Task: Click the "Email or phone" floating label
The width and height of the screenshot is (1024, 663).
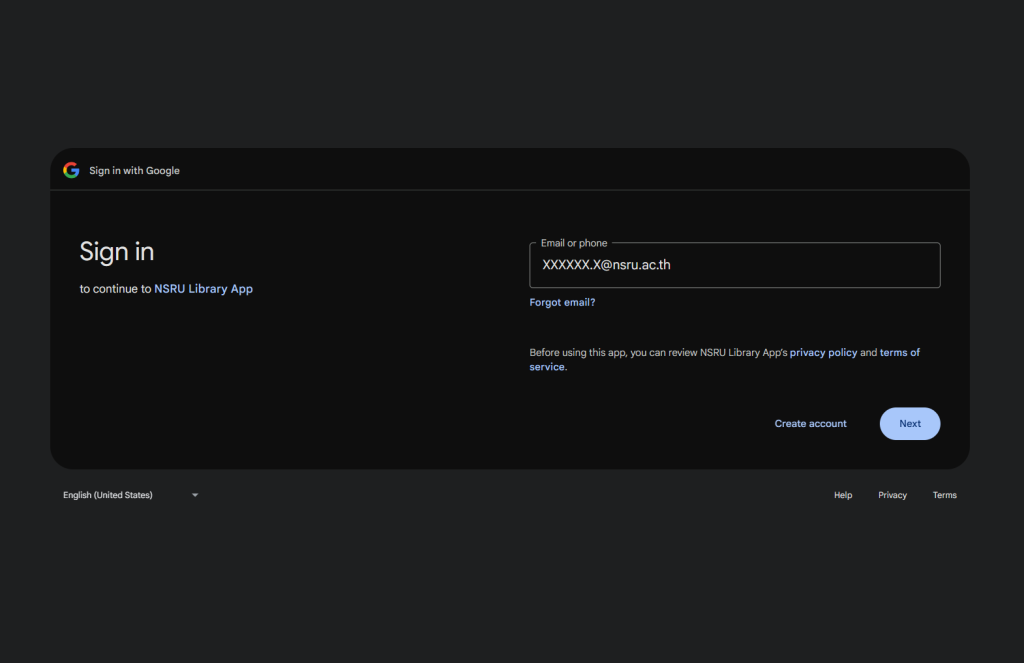Action: (573, 243)
